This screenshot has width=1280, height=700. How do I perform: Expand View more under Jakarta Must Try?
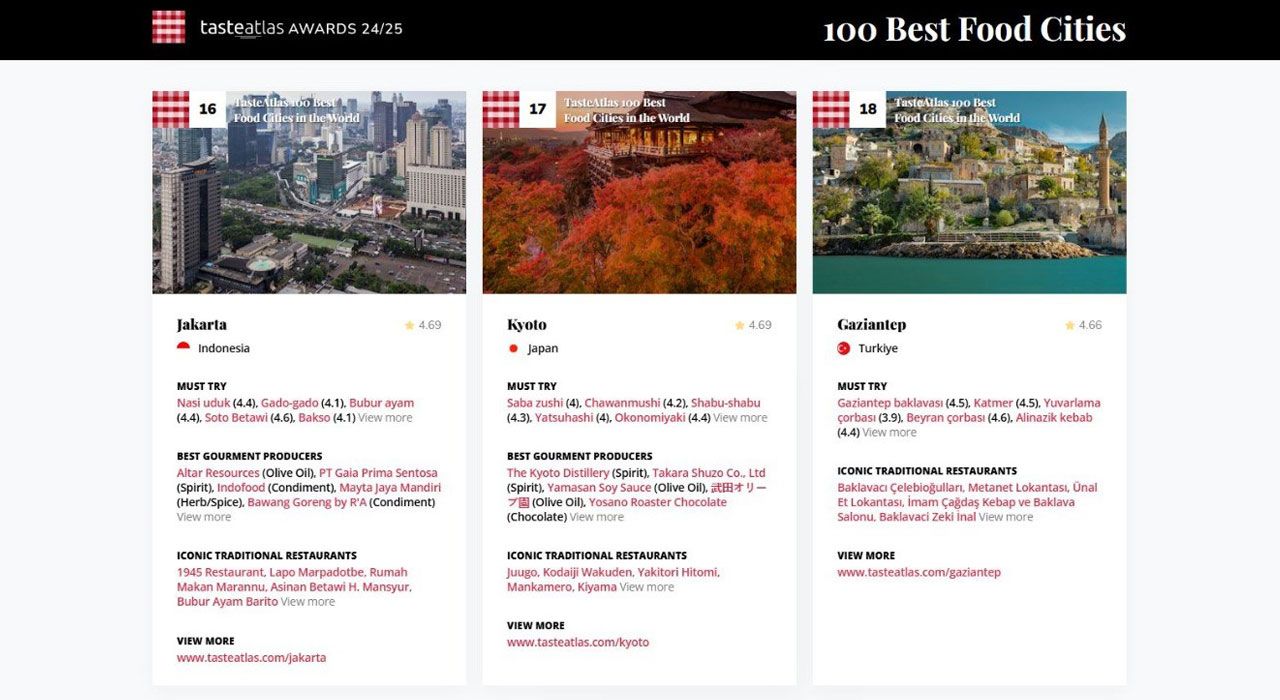point(385,418)
